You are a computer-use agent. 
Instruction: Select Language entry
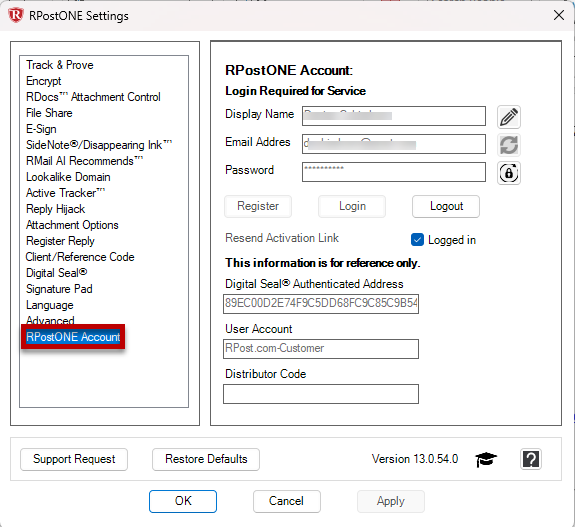[x=50, y=305]
